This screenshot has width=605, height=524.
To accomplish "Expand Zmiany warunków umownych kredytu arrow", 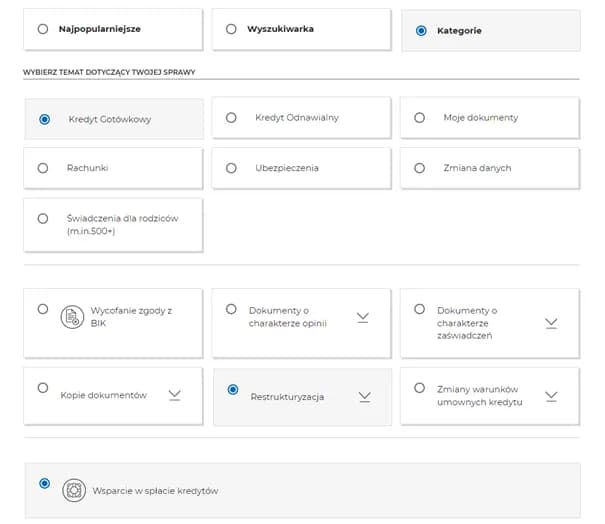I will click(551, 395).
